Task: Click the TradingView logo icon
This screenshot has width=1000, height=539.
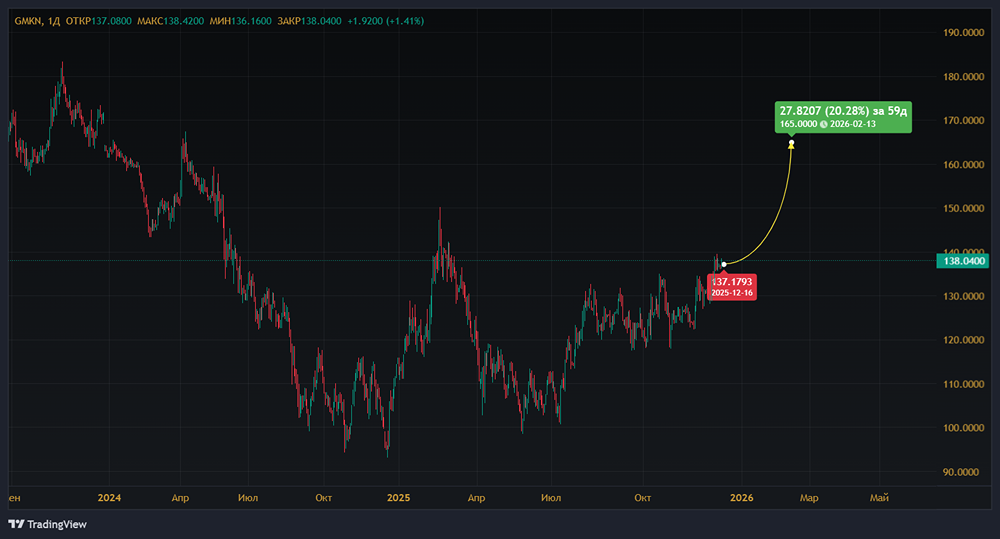Action: (16, 524)
